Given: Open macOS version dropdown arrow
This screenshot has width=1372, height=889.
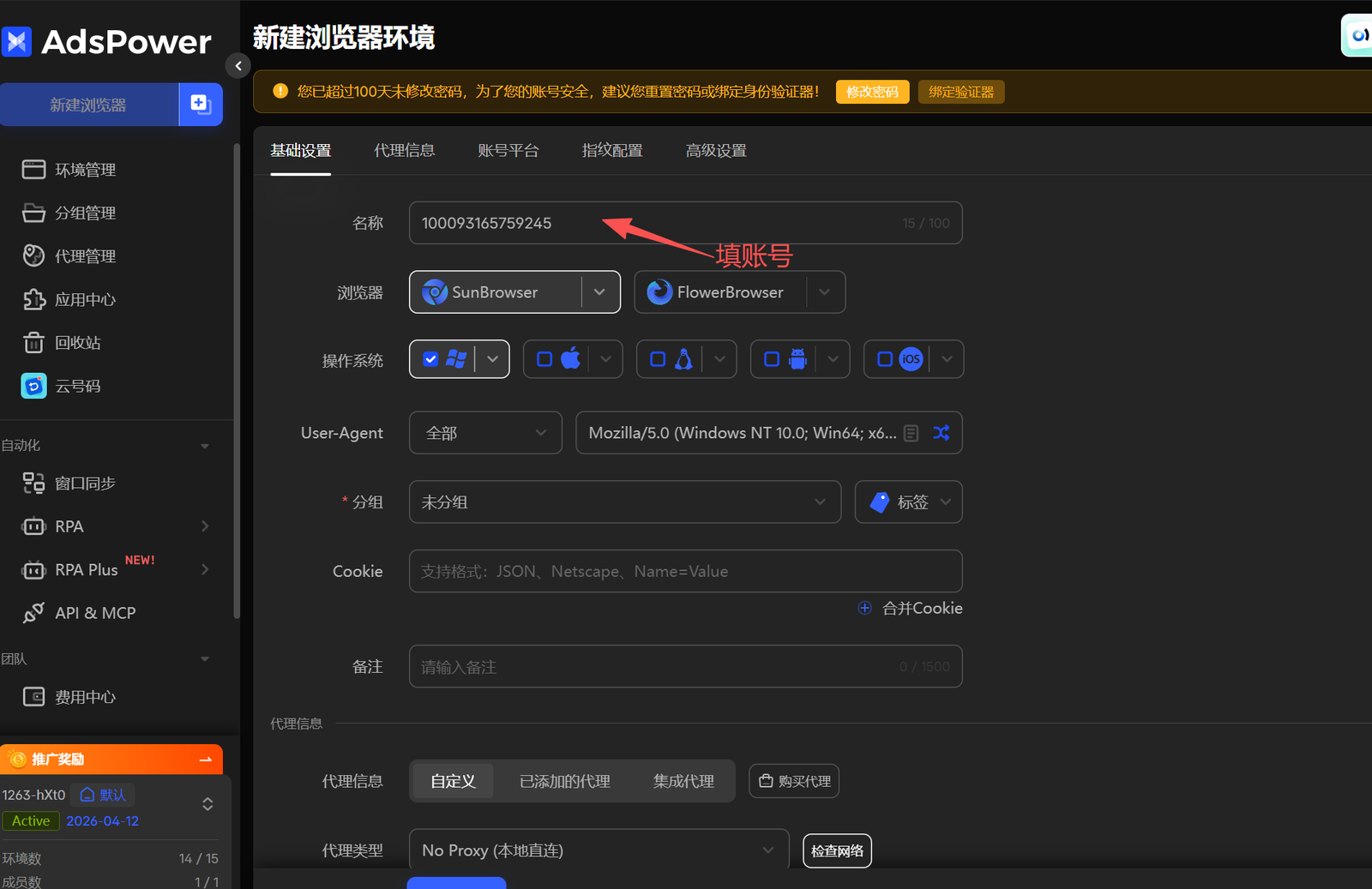Looking at the screenshot, I should [606, 359].
